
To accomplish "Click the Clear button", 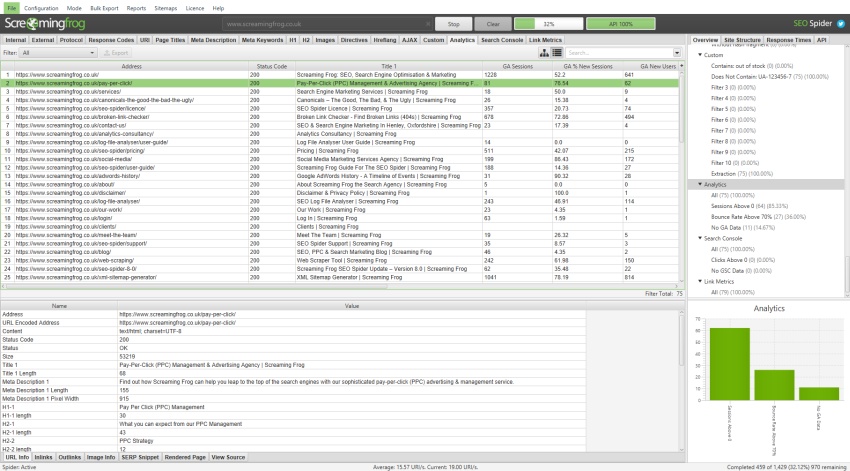I will pyautogui.click(x=493, y=24).
